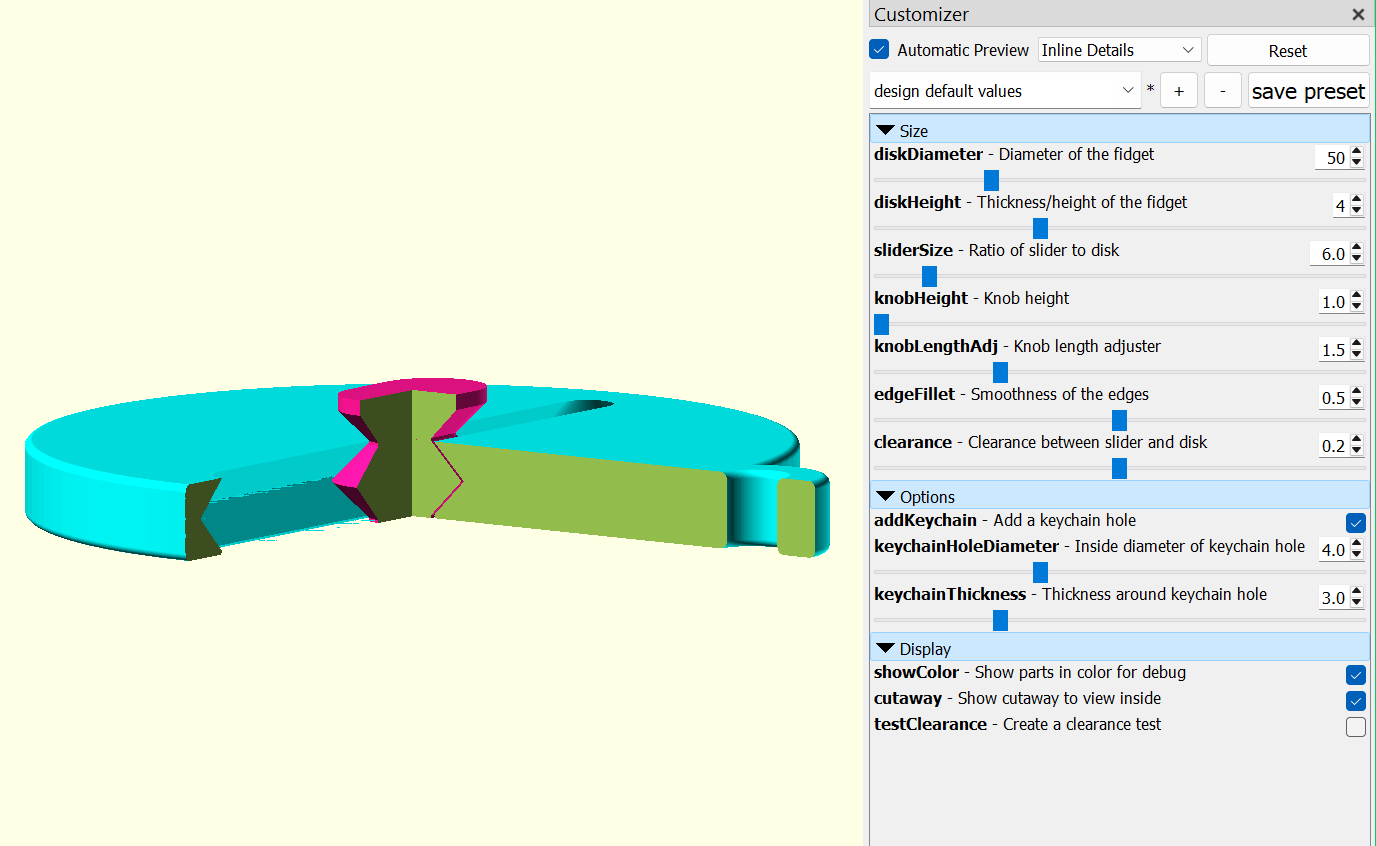Click the knobHeight value field showing 1.0

tap(1333, 302)
